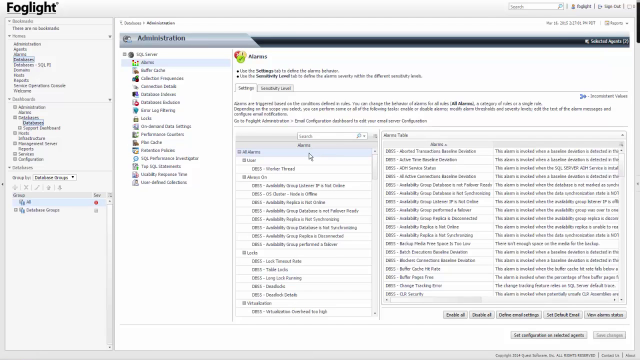The width and height of the screenshot is (640, 360).
Task: Collapse the Alarms Table panel arrow
Action: (x=622, y=135)
